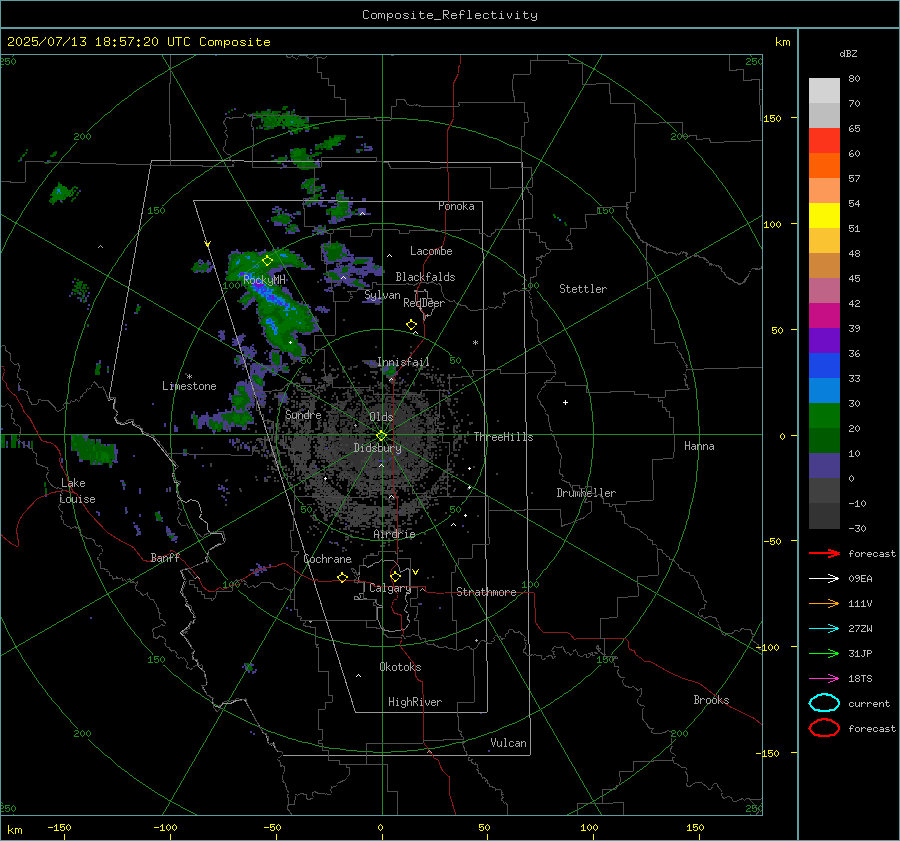The height and width of the screenshot is (841, 900).
Task: Click the -30 value on dBZ scale
Action: (857, 529)
